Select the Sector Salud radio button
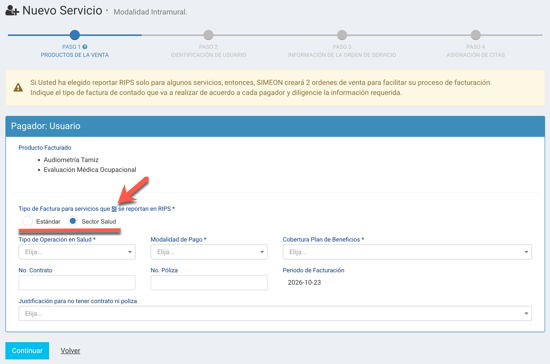Viewport: 550px width, 364px height. [73, 221]
